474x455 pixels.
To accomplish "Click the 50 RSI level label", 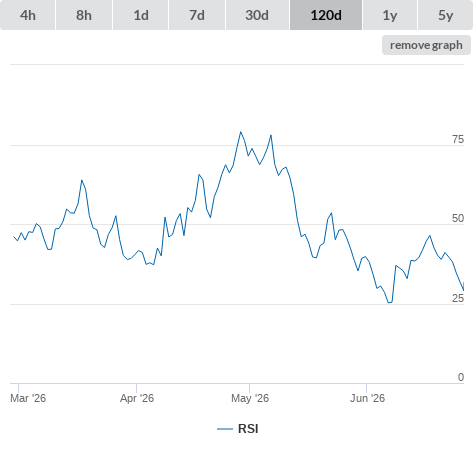I will [x=458, y=218].
